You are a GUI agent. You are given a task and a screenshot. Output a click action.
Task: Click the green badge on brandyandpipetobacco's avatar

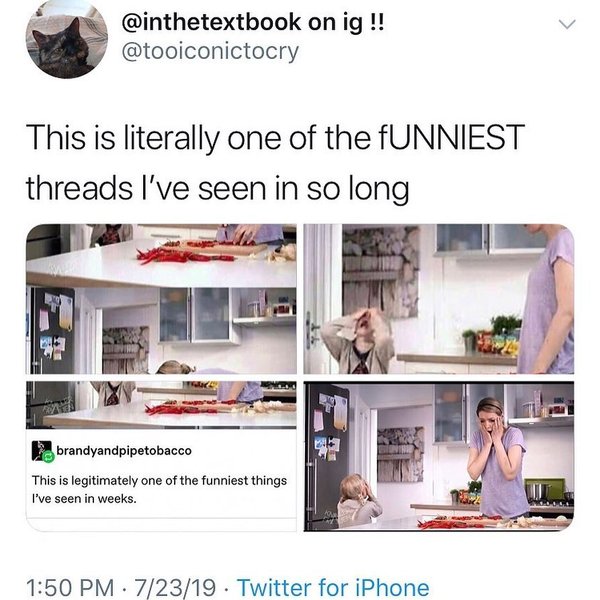click(47, 457)
